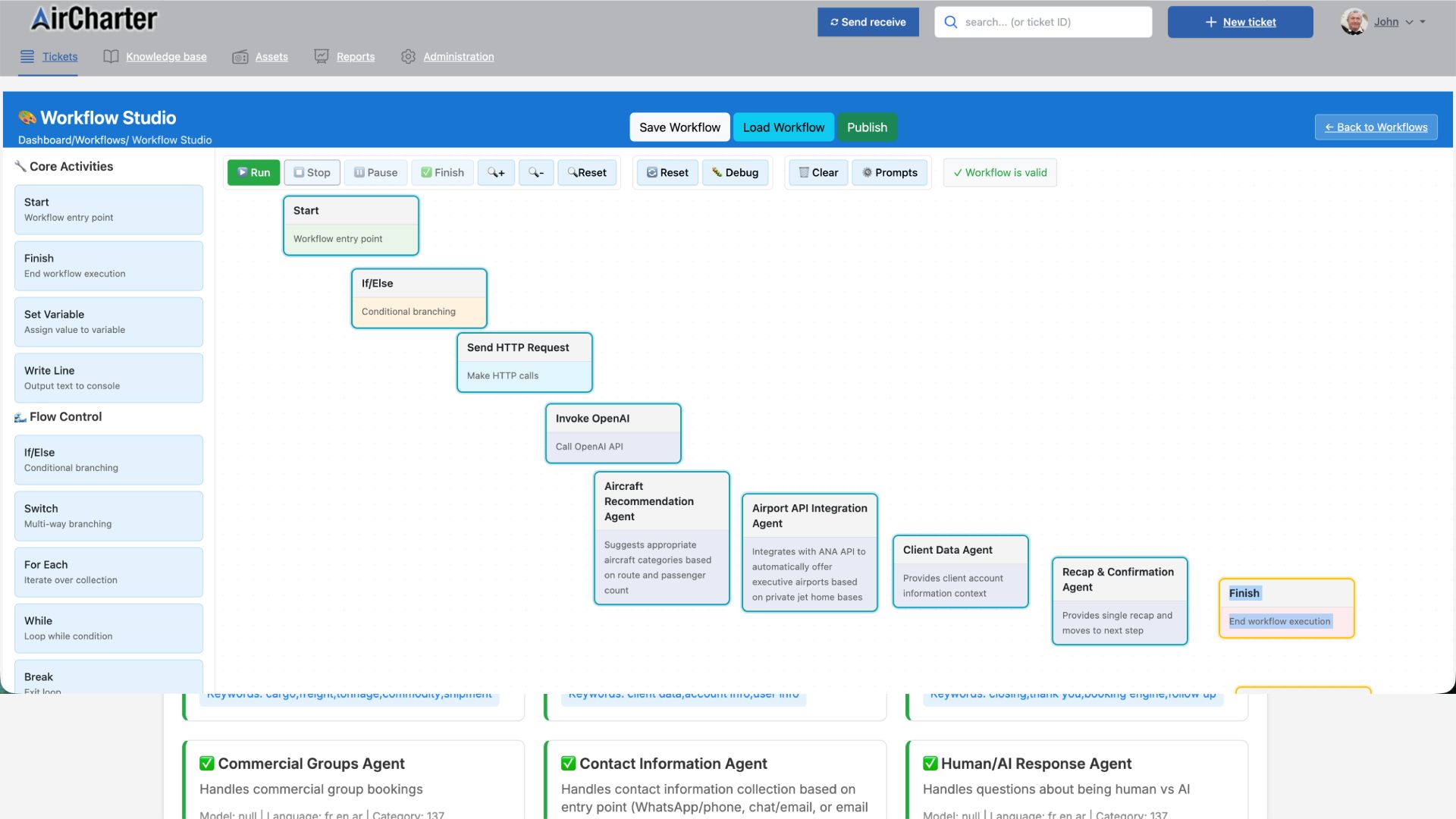
Task: Open the Debug tool
Action: 734,172
